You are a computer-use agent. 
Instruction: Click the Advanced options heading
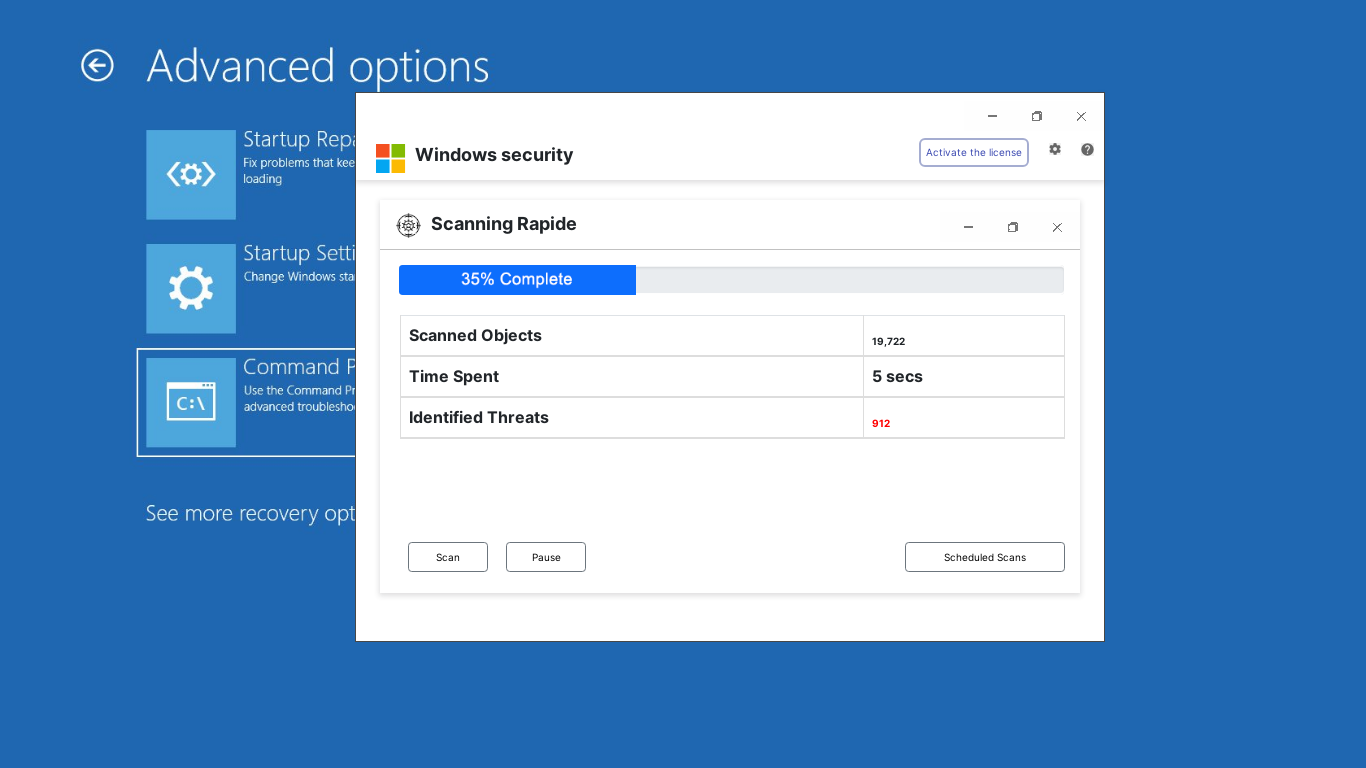coord(318,66)
